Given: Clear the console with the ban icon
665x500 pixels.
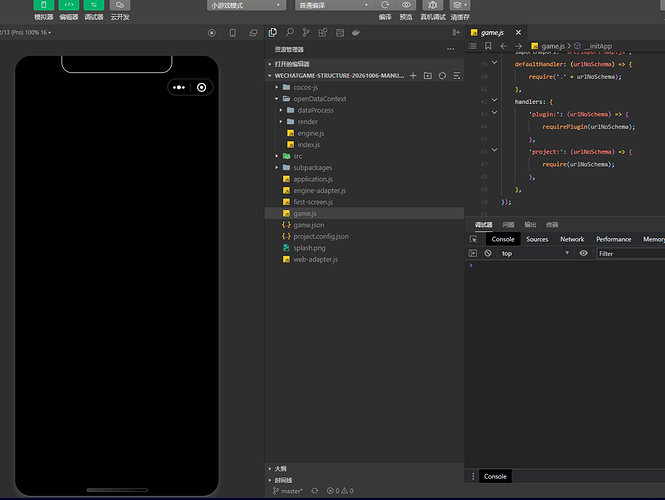Looking at the screenshot, I should pyautogui.click(x=488, y=253).
